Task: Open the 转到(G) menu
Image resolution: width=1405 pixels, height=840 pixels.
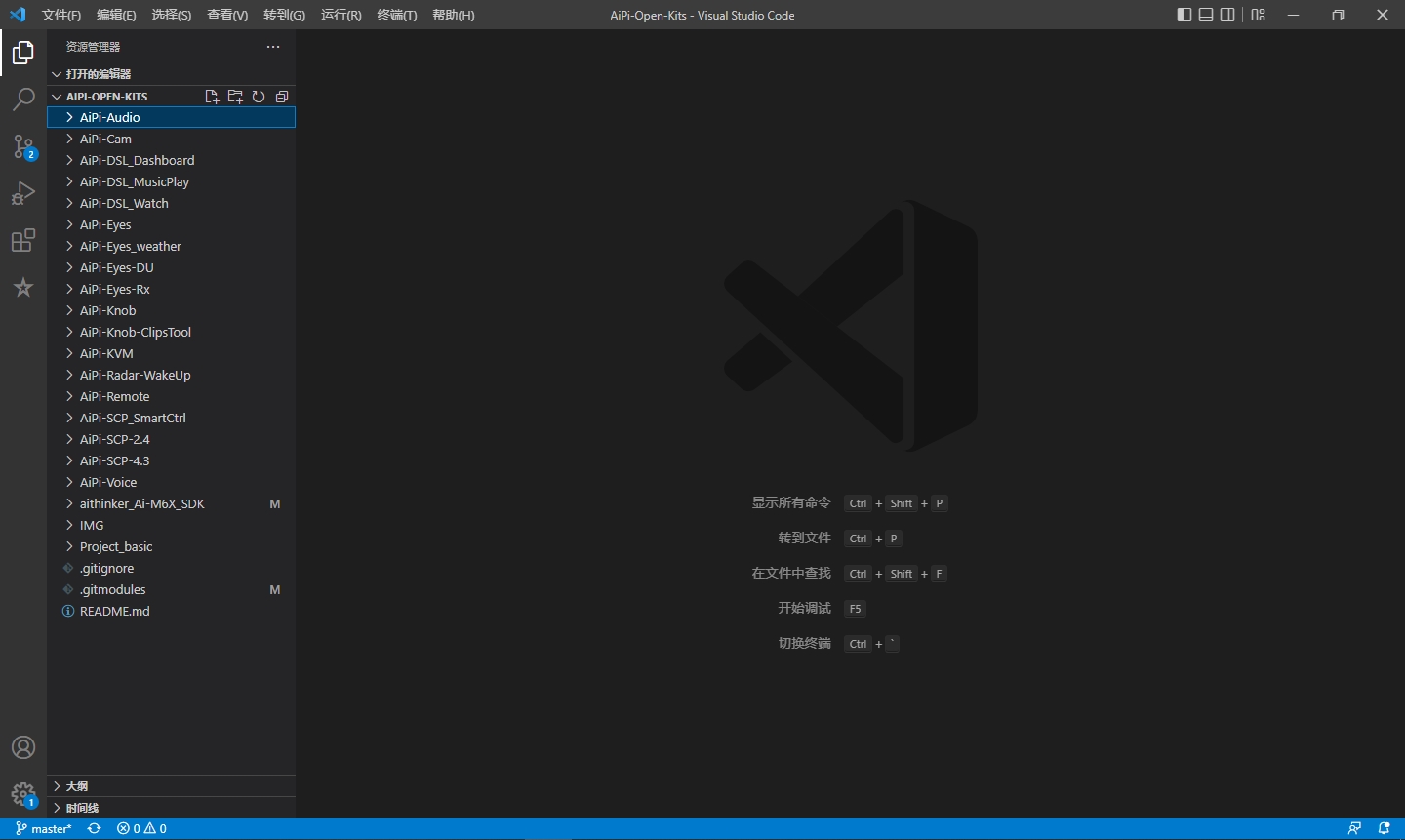Action: pos(284,15)
